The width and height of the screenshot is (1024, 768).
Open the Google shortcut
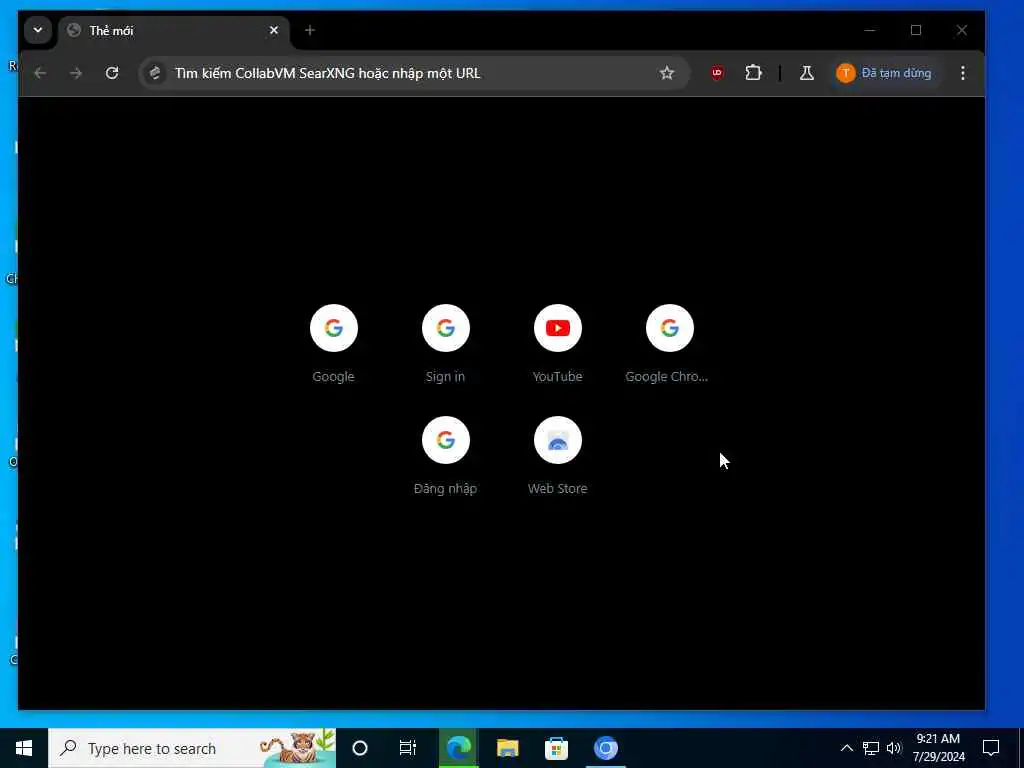334,344
